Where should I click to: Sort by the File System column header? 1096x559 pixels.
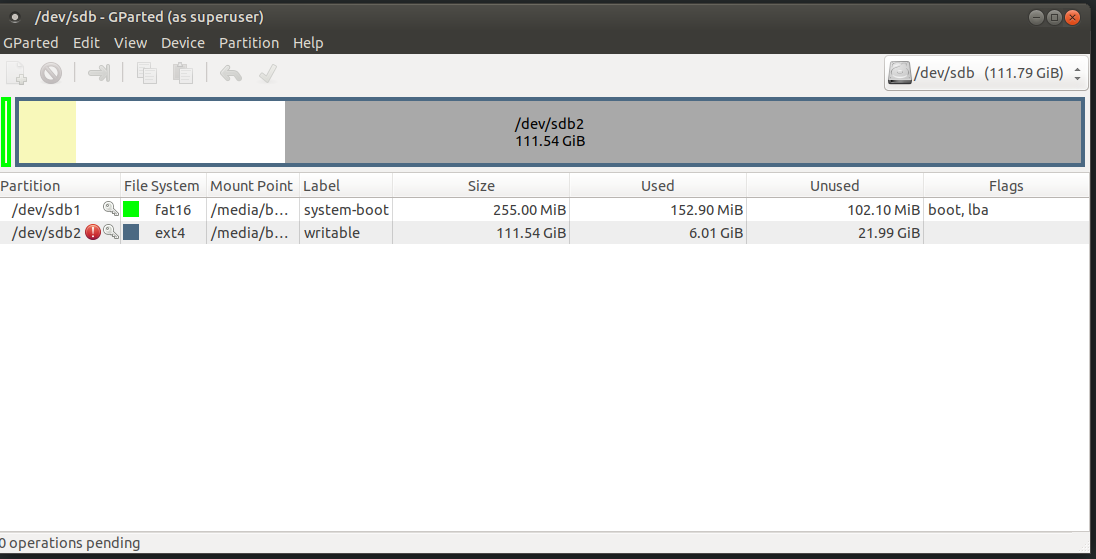pyautogui.click(x=164, y=186)
